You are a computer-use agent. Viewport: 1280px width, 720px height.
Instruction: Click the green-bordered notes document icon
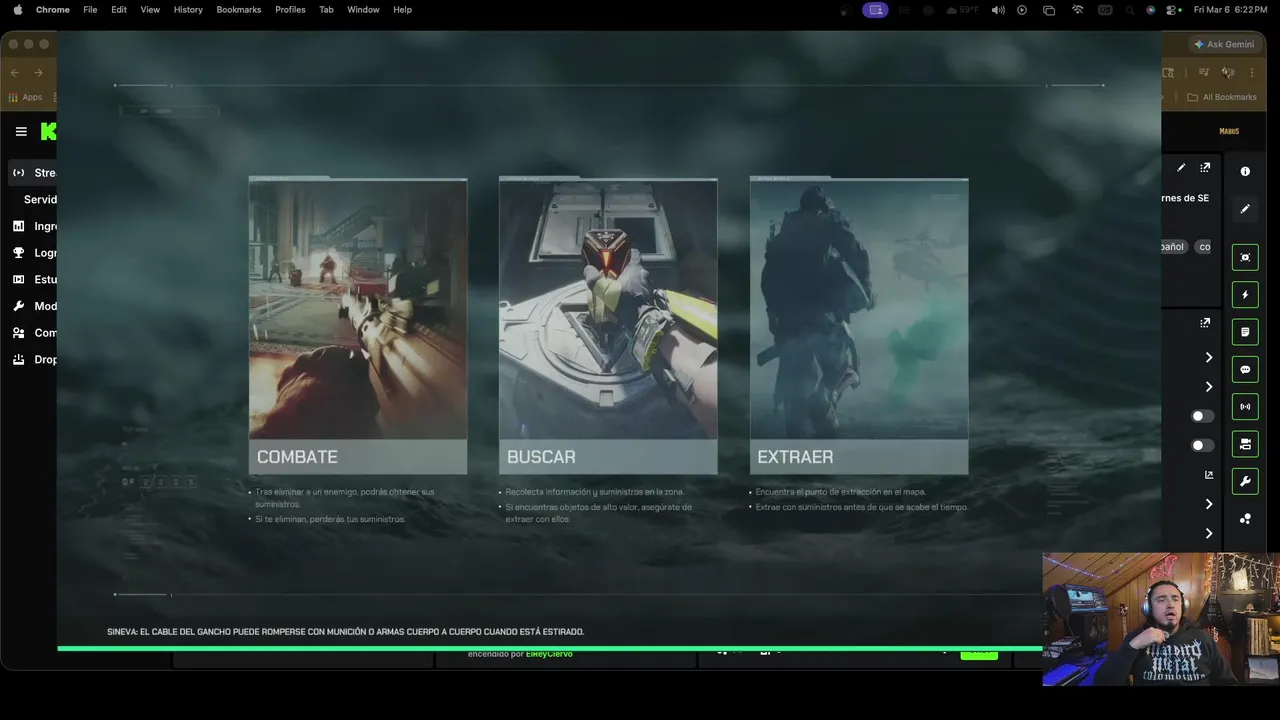point(1245,332)
